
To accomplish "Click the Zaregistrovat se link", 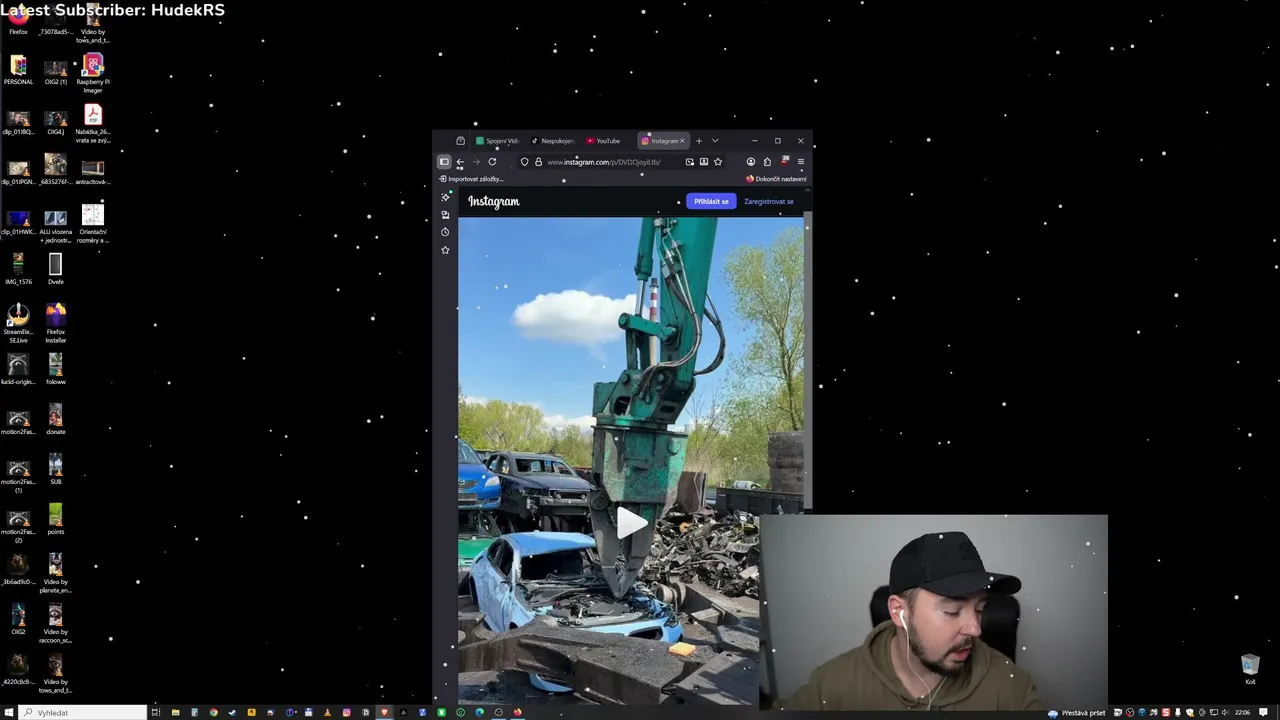I will point(769,201).
